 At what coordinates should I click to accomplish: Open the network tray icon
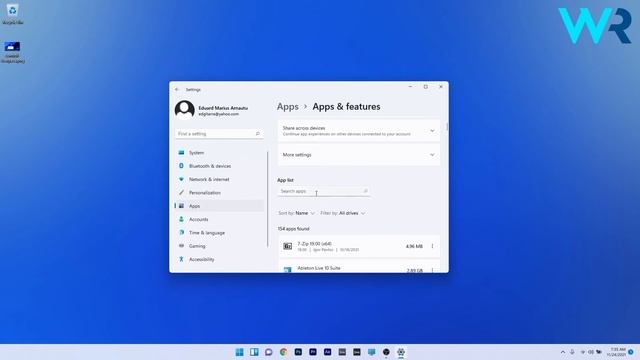(582, 352)
